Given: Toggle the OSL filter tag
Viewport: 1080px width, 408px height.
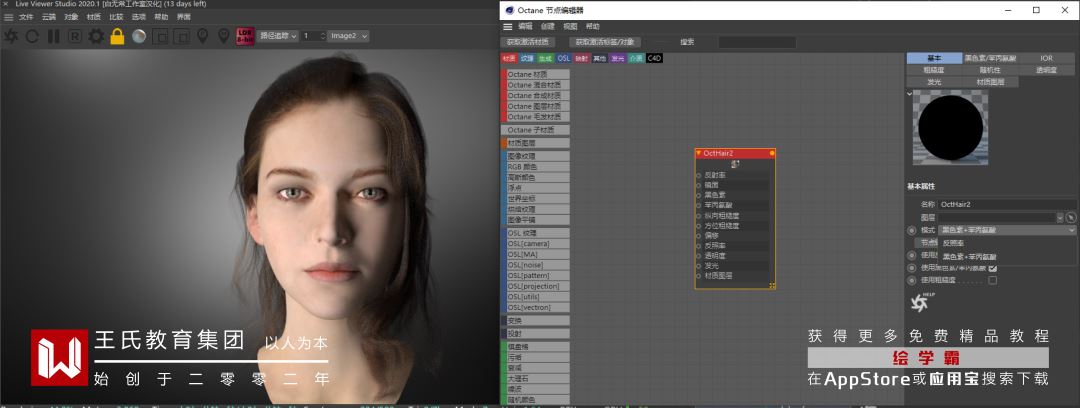Looking at the screenshot, I should click(x=563, y=59).
